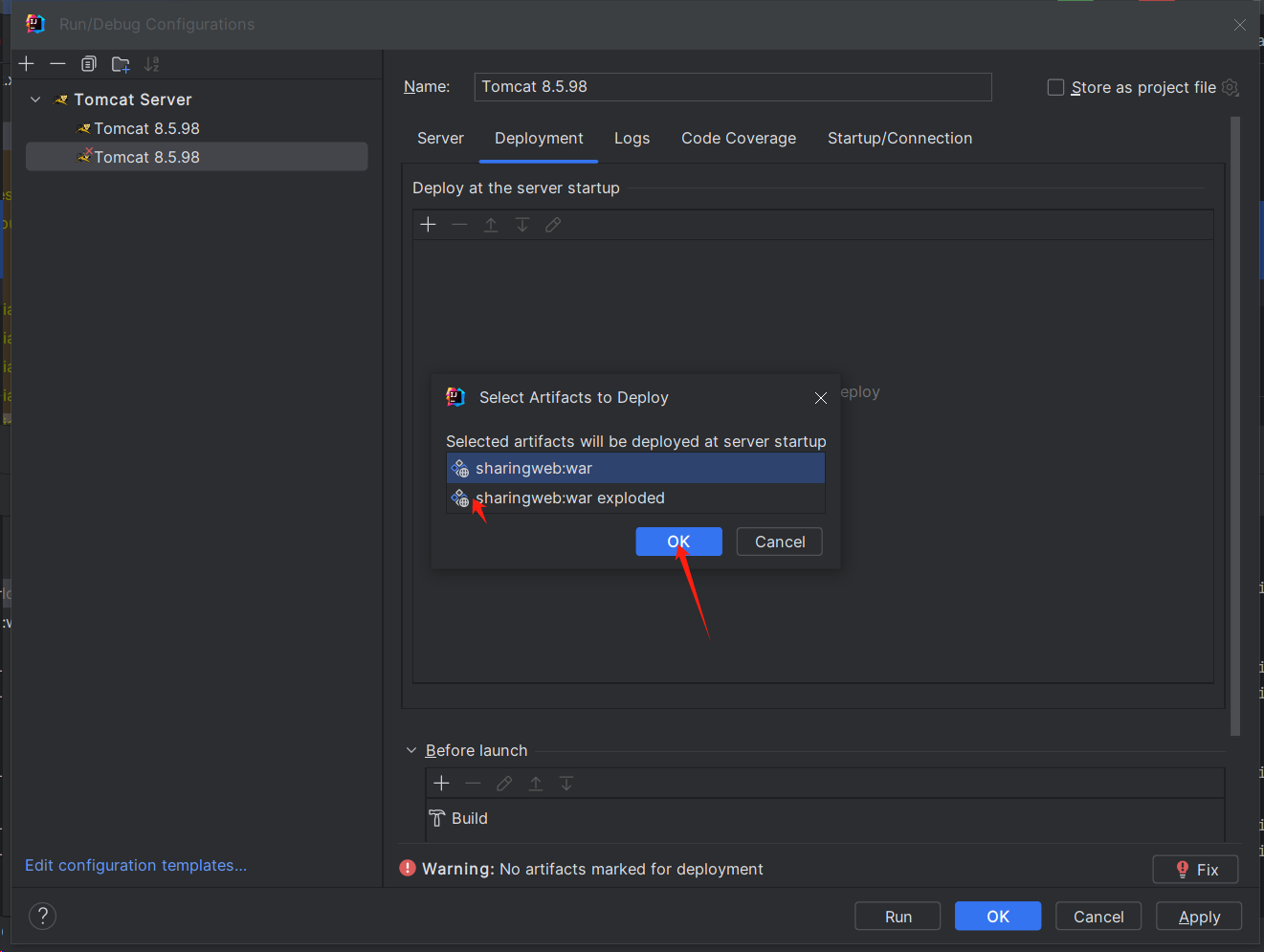Confirm artifact selection with OK

pos(678,542)
